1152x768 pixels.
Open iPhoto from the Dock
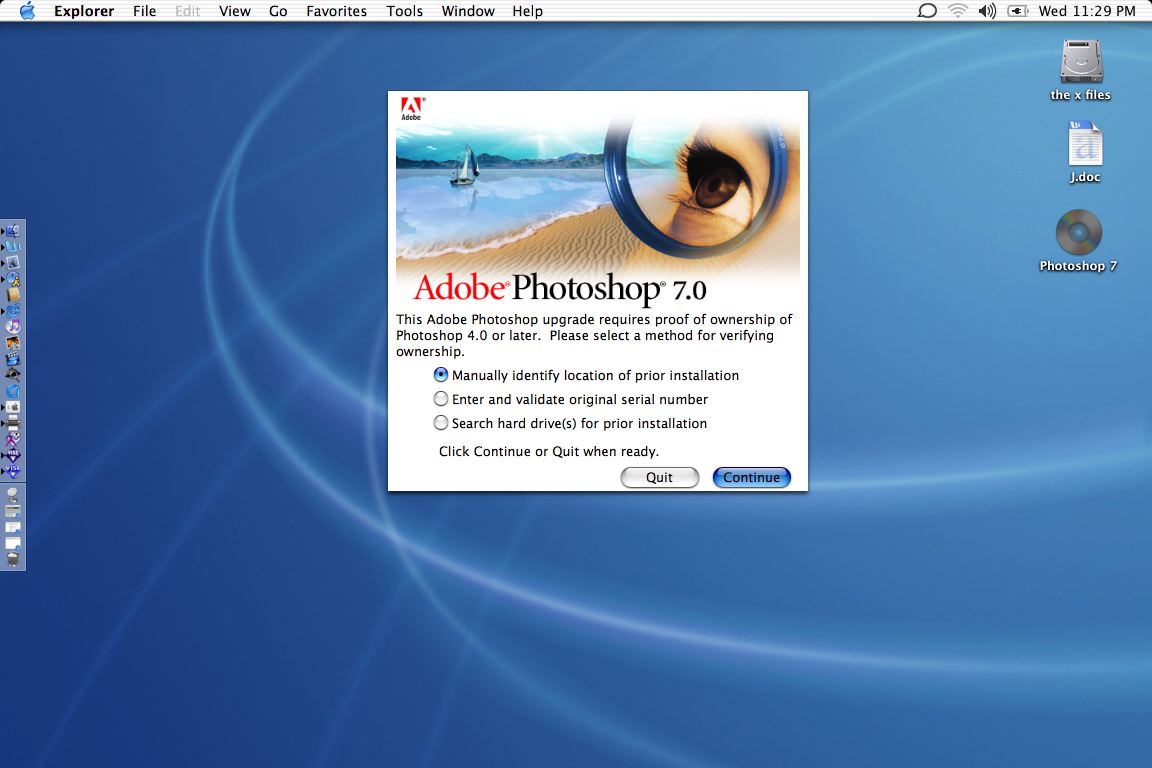13,342
